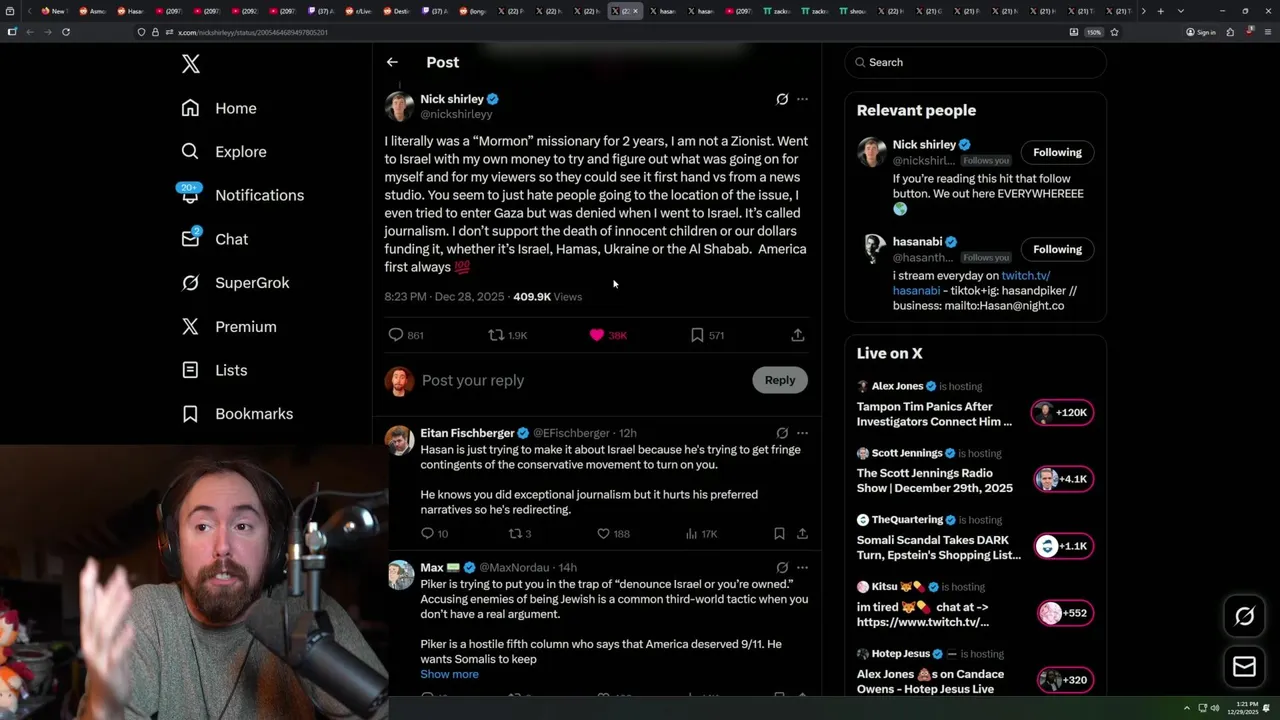The image size is (1280, 720).
Task: Toggle the bookmark with 571 saves
Action: pos(697,335)
